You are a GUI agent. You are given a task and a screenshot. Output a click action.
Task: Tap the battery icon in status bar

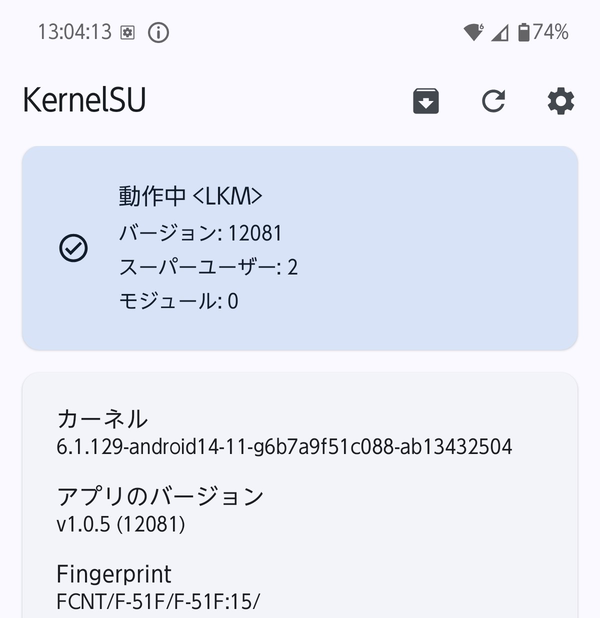click(x=523, y=33)
